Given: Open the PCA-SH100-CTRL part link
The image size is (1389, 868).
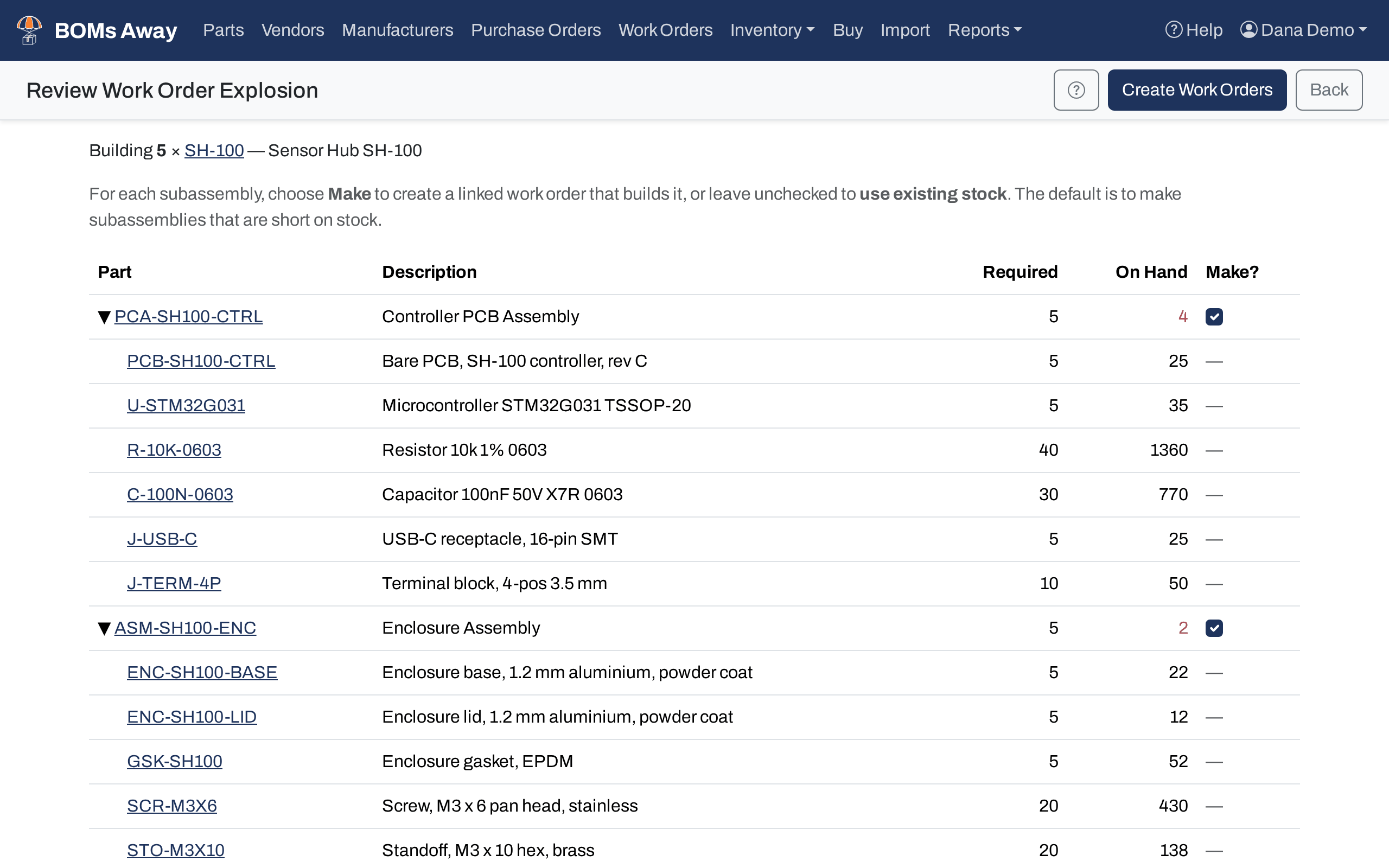Looking at the screenshot, I should pos(188,317).
